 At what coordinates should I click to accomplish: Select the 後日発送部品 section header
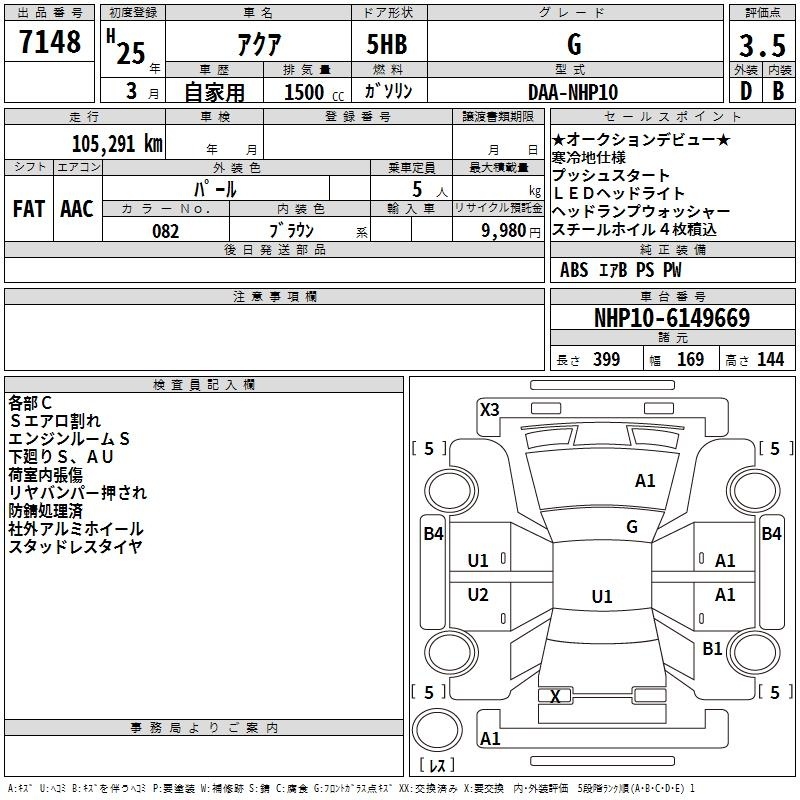[x=275, y=249]
